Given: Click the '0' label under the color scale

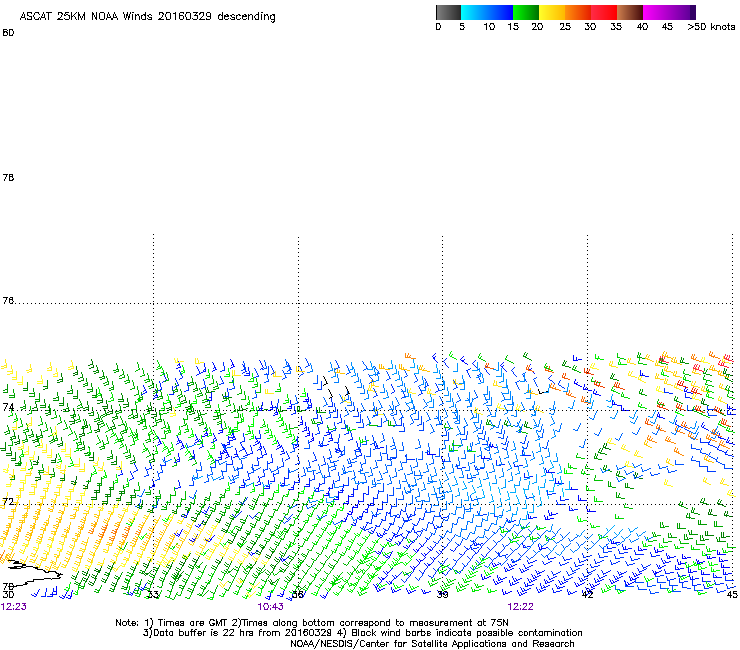Looking at the screenshot, I should click(x=438, y=27).
